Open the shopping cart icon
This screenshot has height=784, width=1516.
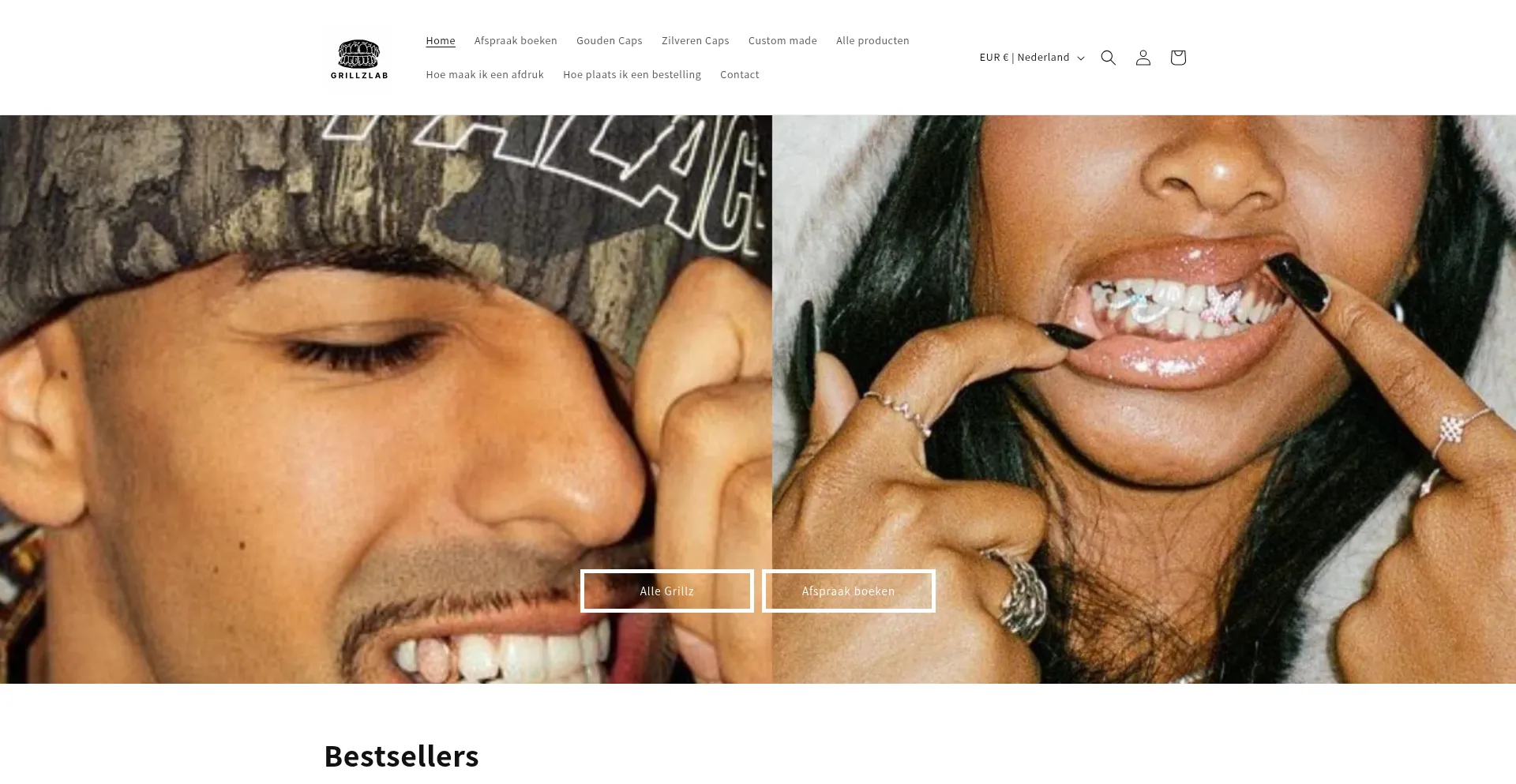(x=1177, y=58)
